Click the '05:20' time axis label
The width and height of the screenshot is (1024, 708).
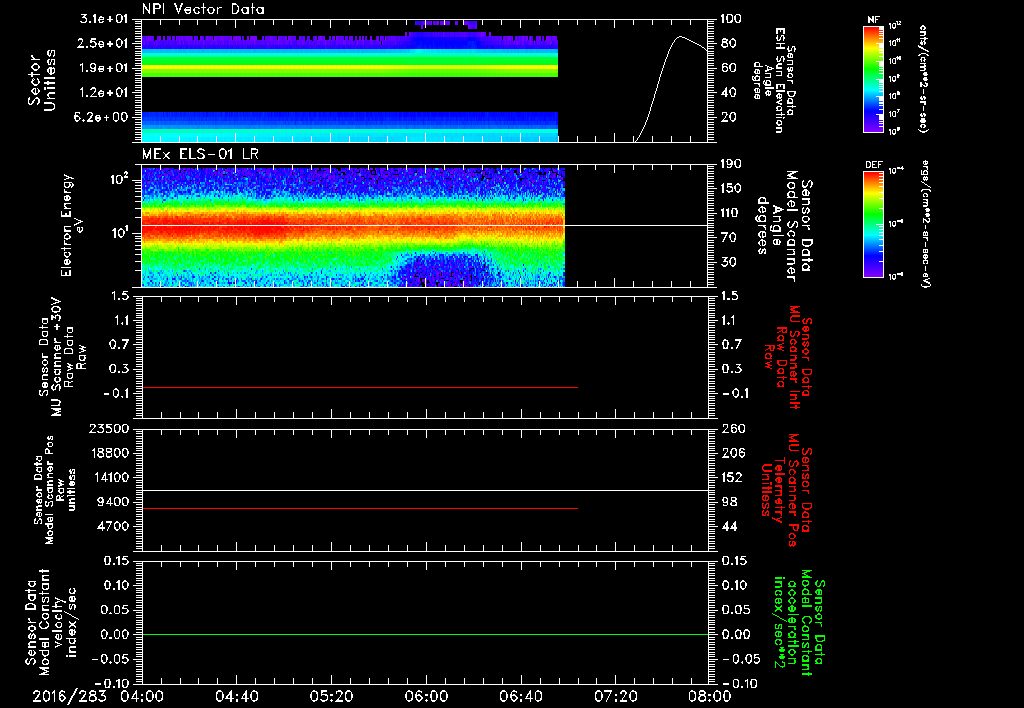(x=331, y=696)
